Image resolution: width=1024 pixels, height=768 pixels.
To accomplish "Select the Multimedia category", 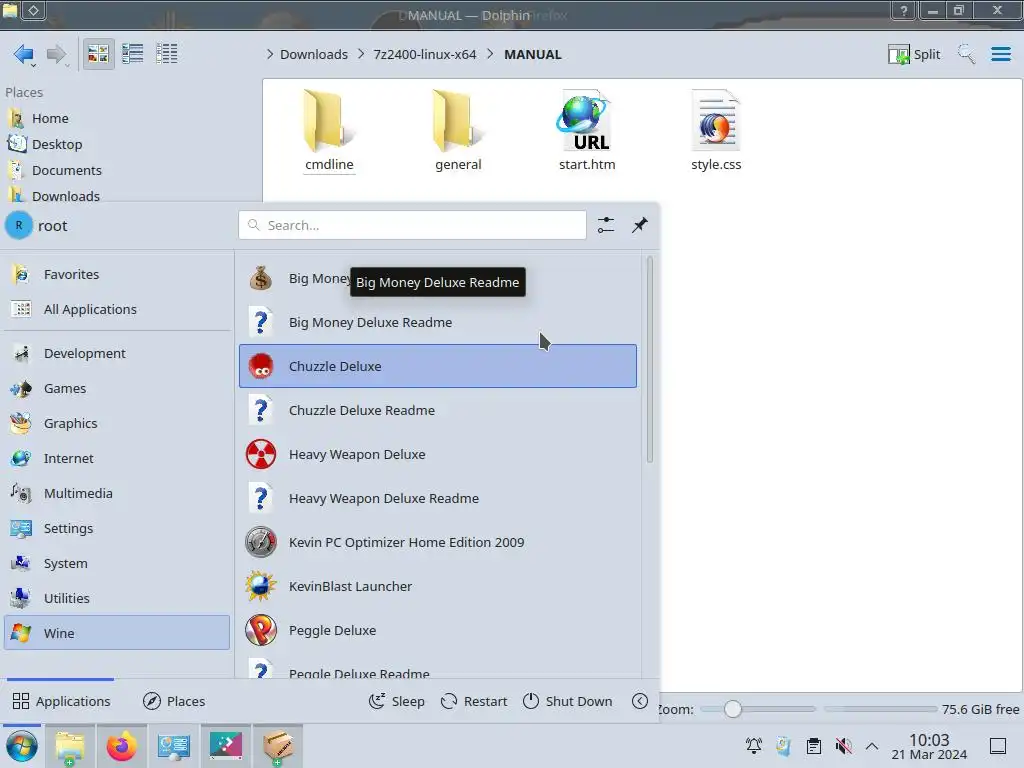I will point(117,493).
